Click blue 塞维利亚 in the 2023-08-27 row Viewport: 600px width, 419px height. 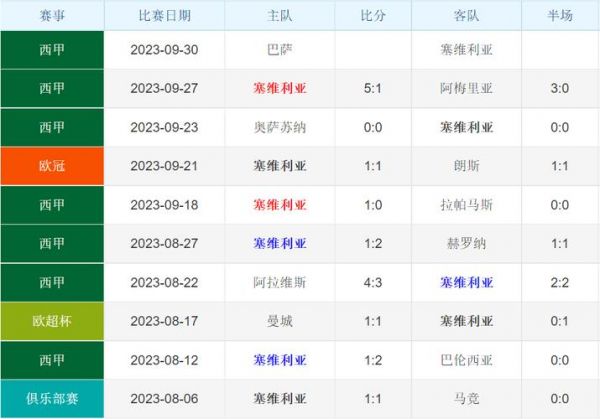tap(280, 243)
